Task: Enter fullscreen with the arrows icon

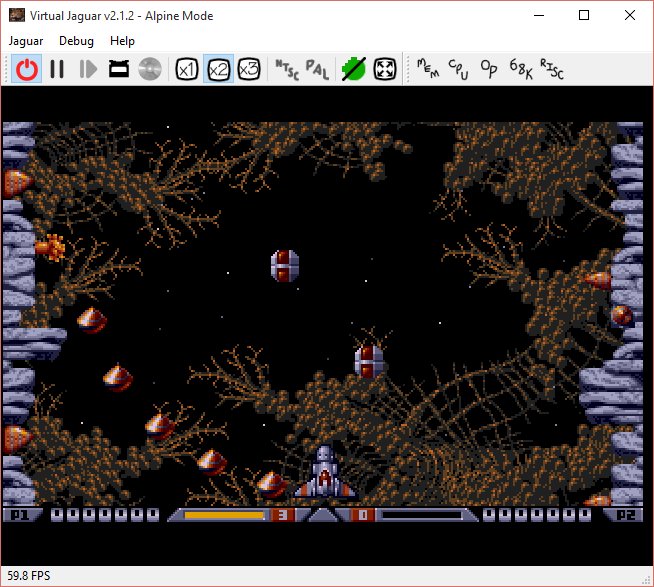Action: (x=385, y=69)
